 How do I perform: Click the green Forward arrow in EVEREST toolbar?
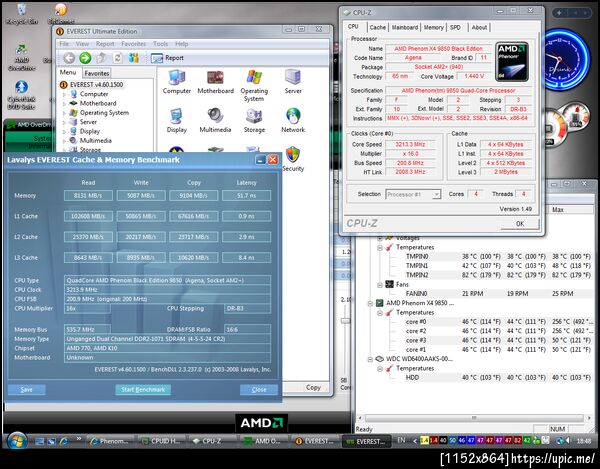coord(85,58)
